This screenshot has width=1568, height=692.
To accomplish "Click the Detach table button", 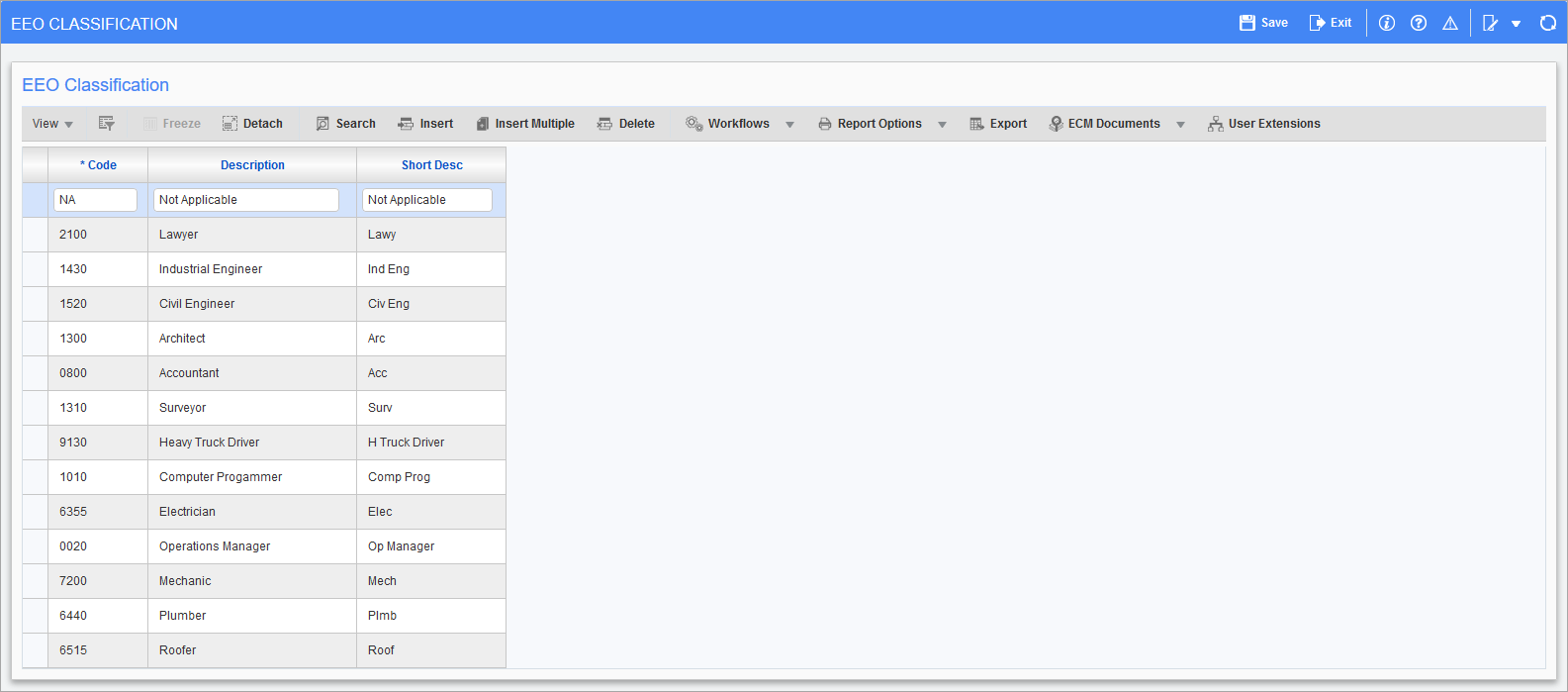I will tap(252, 124).
